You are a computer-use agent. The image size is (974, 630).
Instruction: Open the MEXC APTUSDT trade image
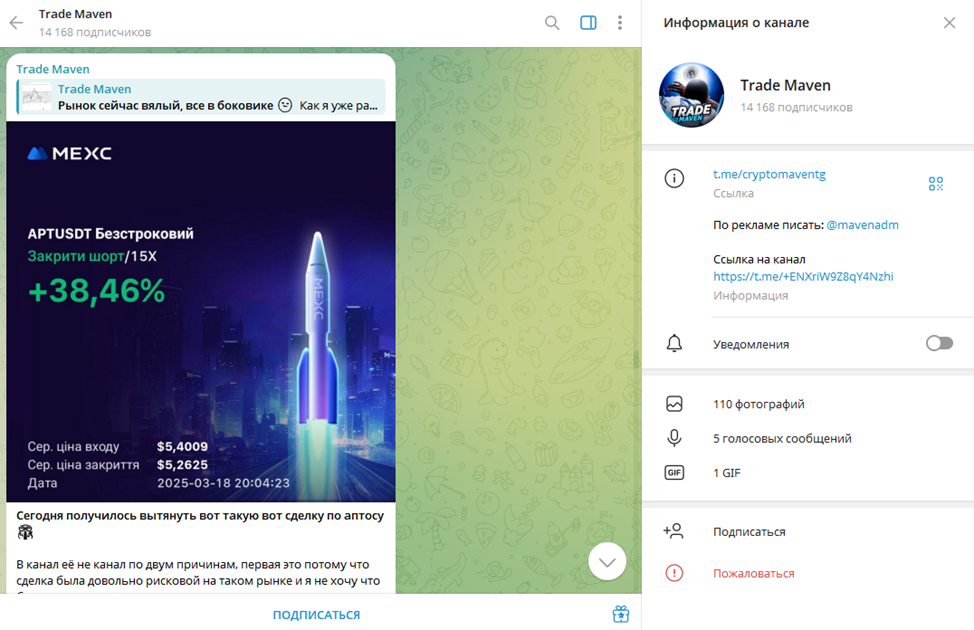[201, 311]
